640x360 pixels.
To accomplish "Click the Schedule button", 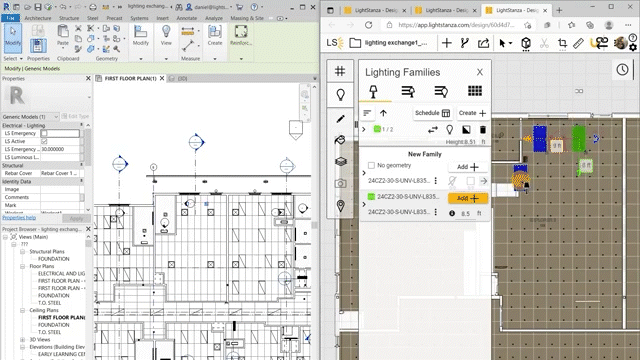I will (432, 113).
